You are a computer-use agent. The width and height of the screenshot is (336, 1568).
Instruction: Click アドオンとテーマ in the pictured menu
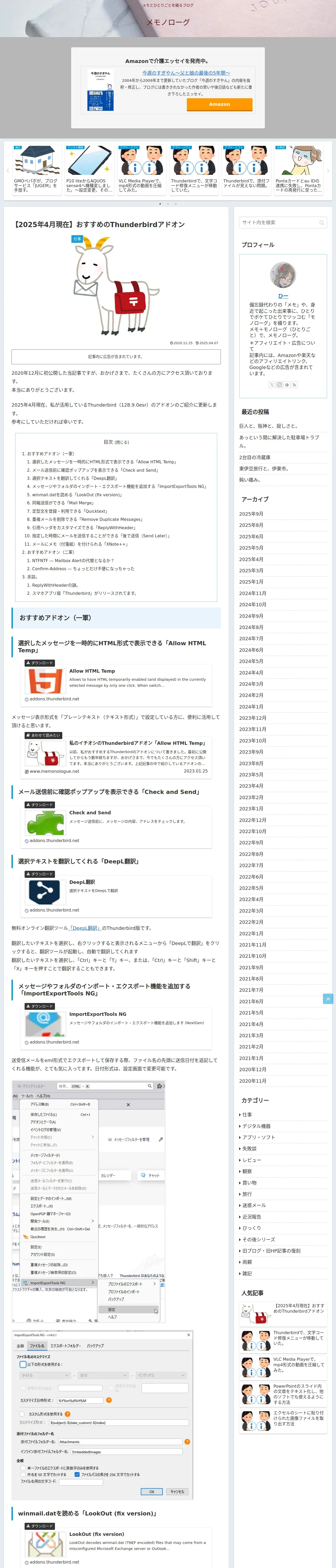tap(43, 1122)
